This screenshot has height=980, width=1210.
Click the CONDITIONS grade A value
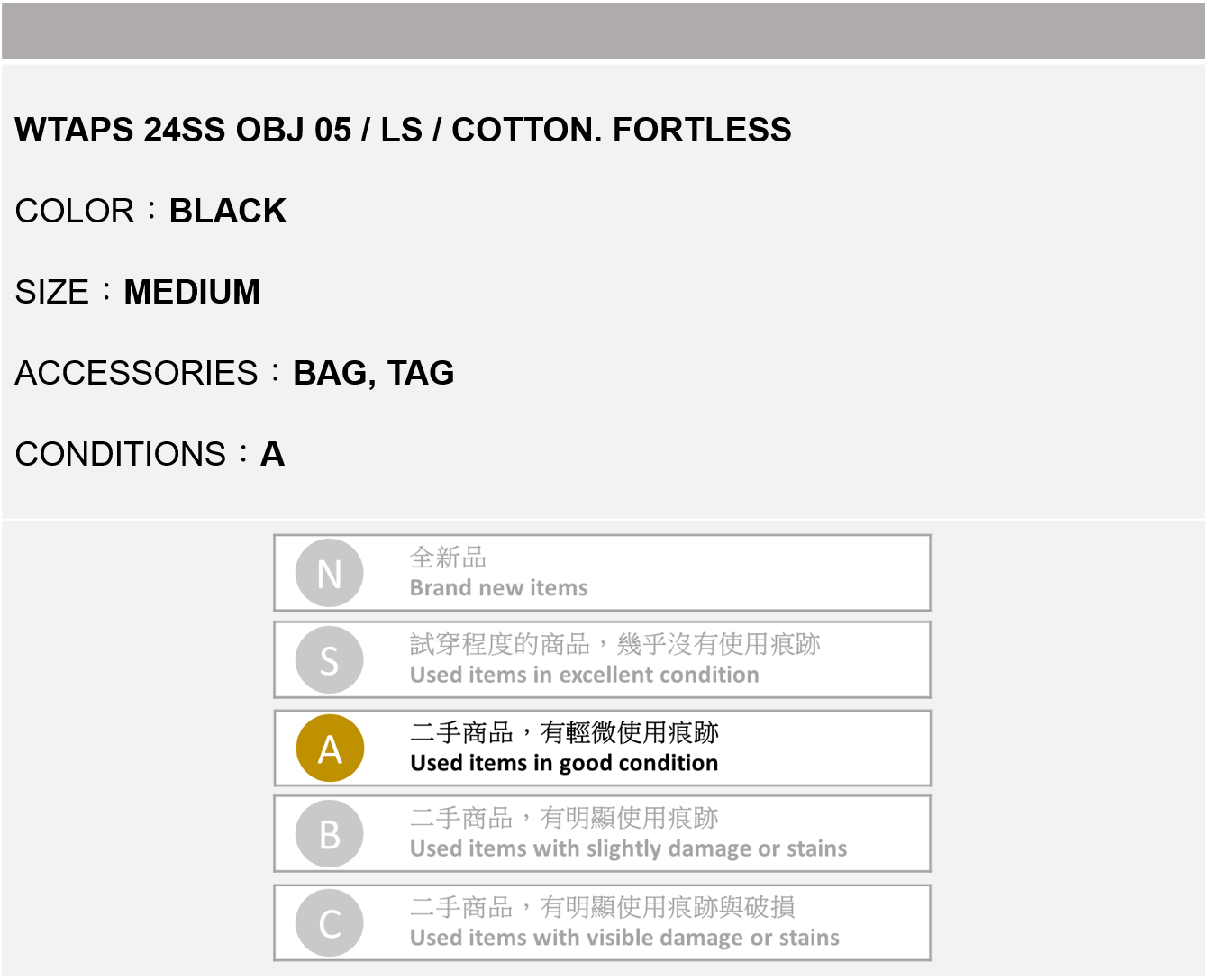[272, 454]
